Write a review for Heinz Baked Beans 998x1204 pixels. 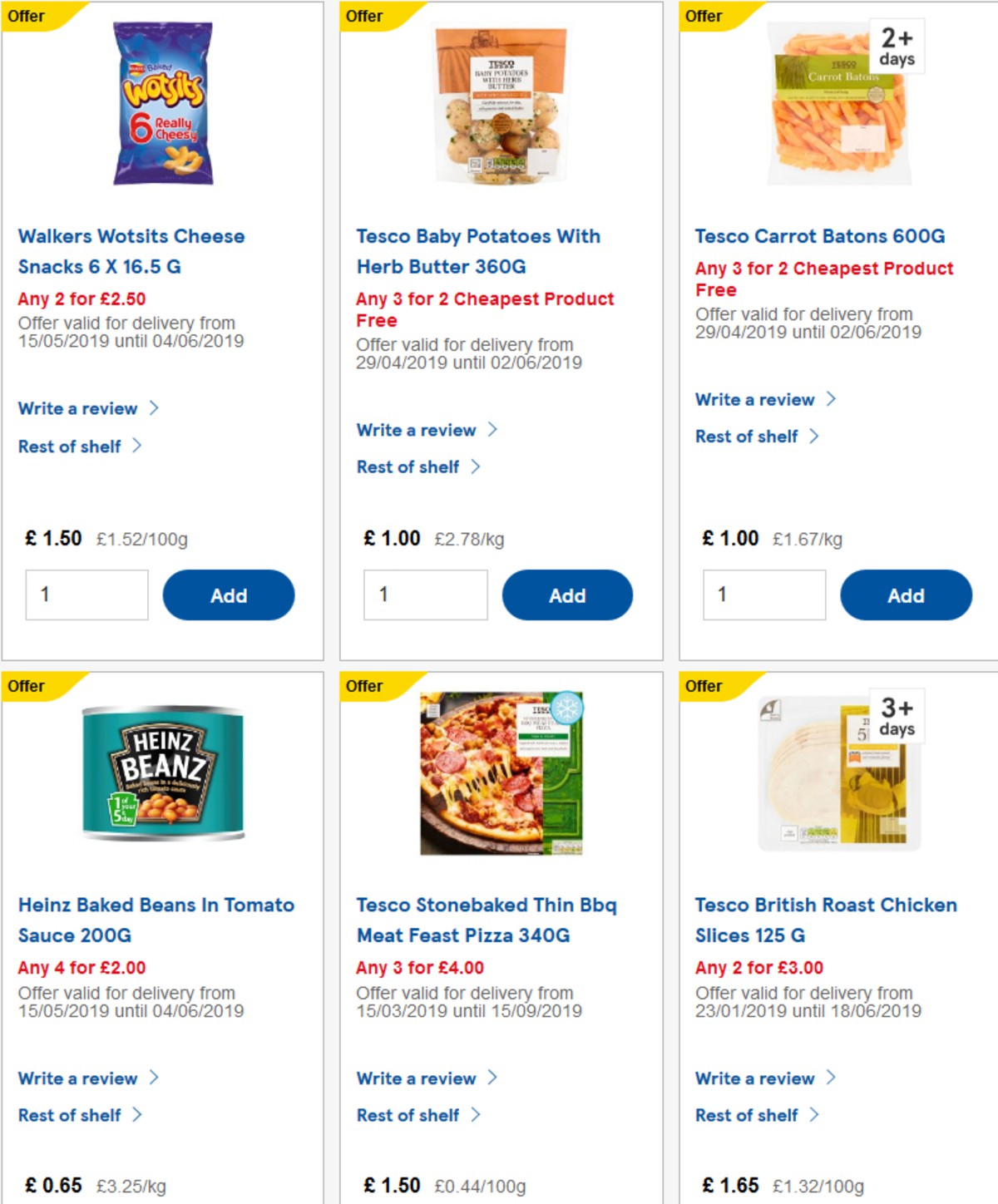pos(78,1078)
